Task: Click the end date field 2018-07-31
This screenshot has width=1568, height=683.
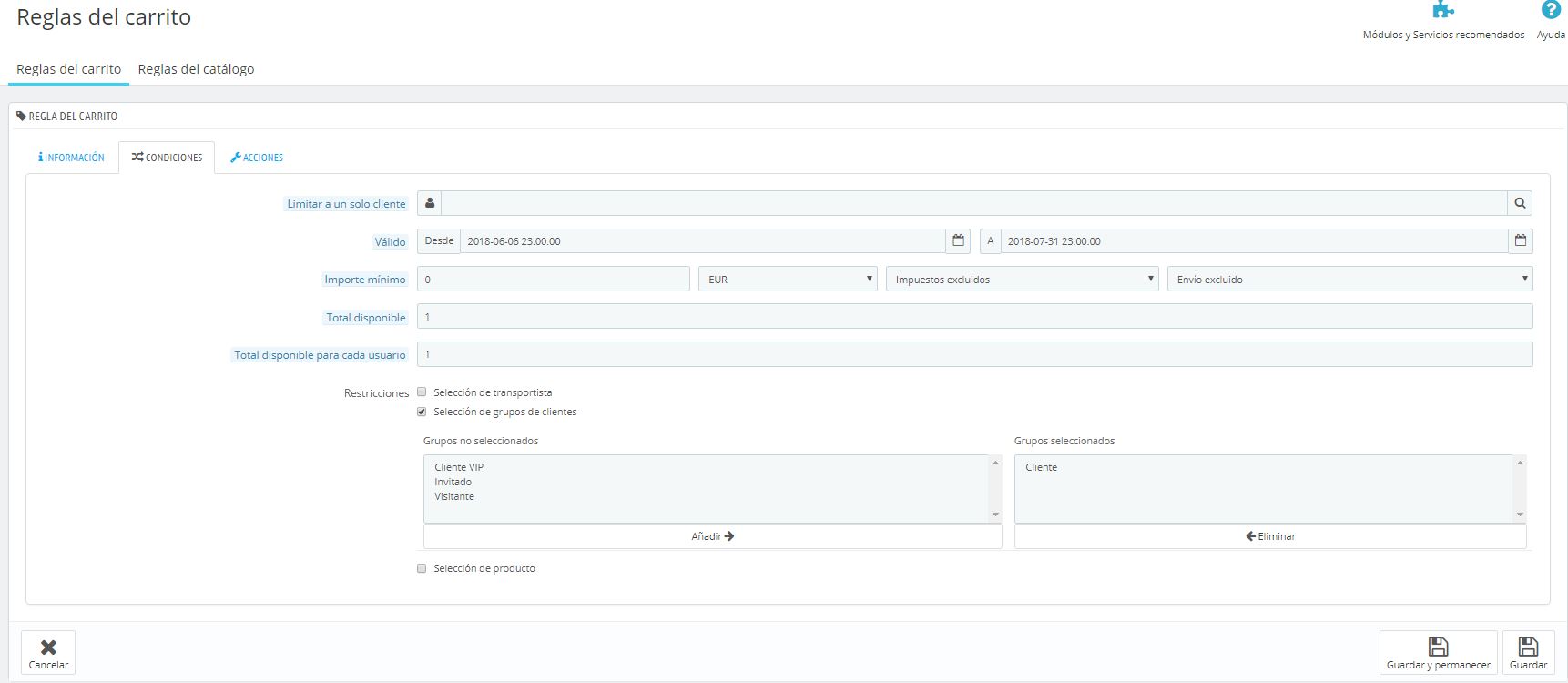Action: coord(1255,241)
